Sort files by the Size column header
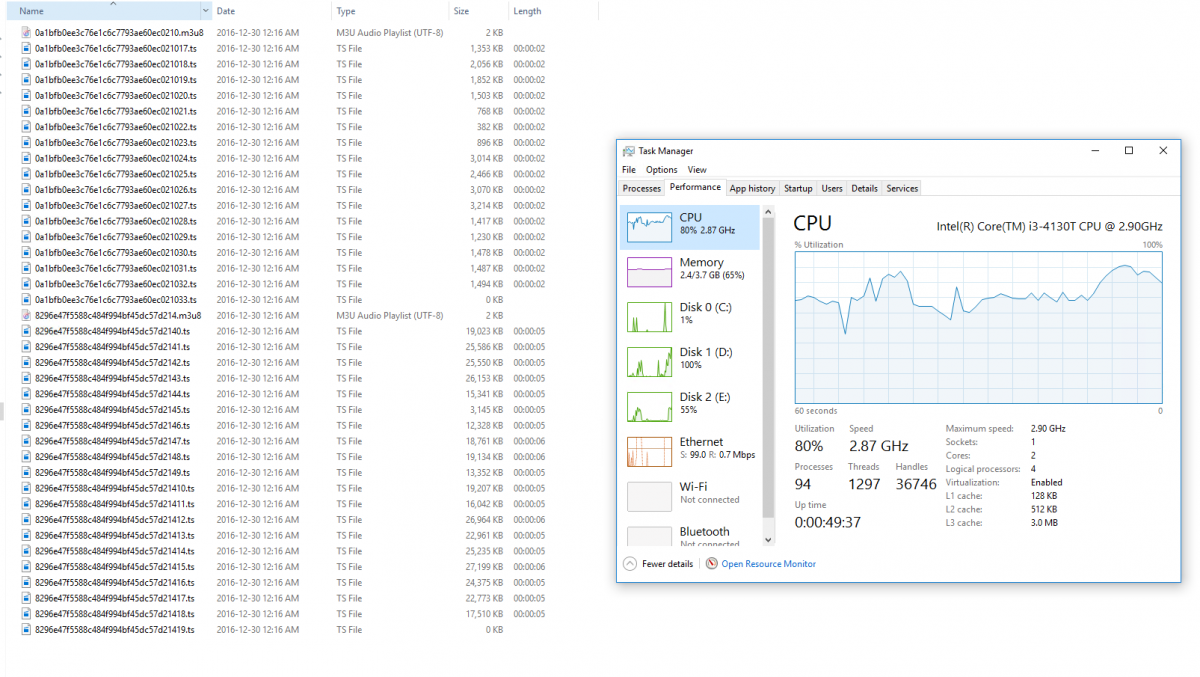 click(x=478, y=11)
